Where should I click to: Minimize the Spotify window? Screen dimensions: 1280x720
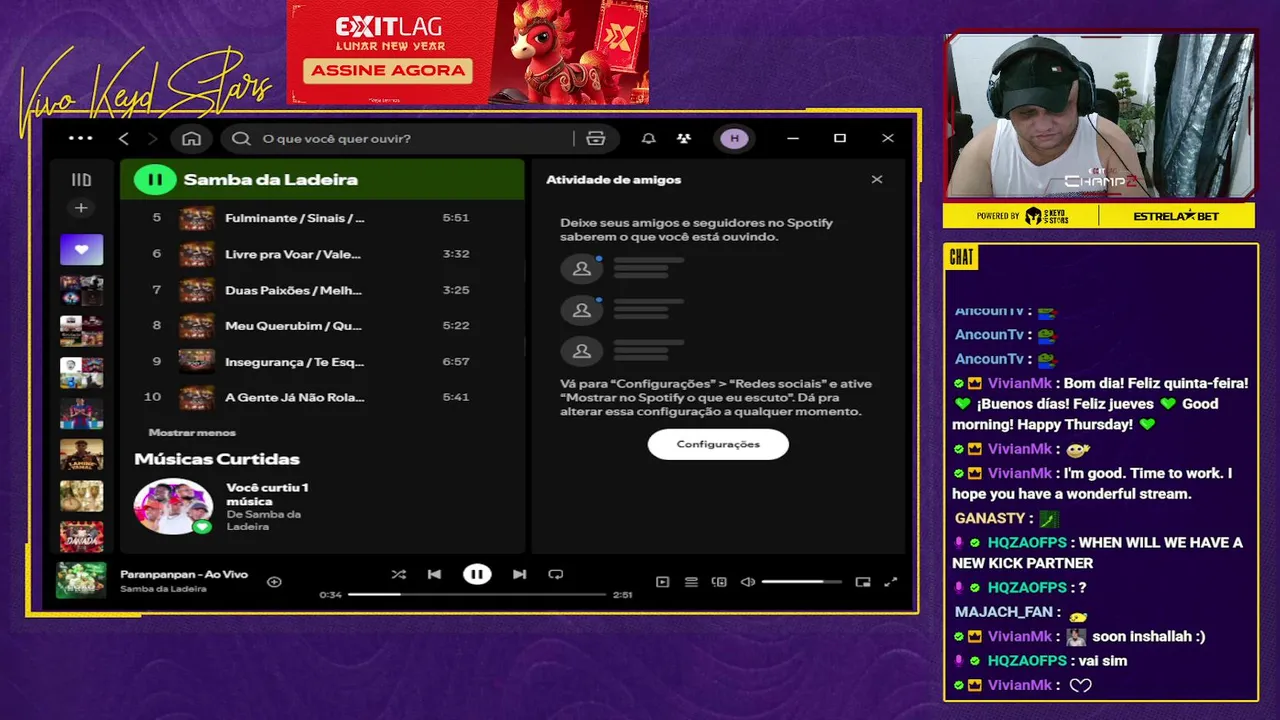point(793,138)
